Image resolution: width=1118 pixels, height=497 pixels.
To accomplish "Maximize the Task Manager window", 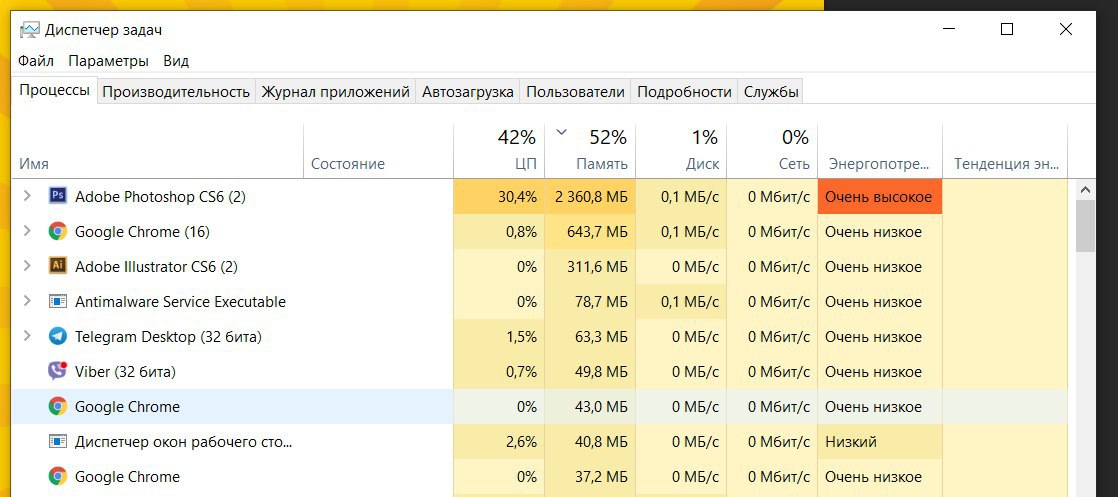I will click(1007, 29).
